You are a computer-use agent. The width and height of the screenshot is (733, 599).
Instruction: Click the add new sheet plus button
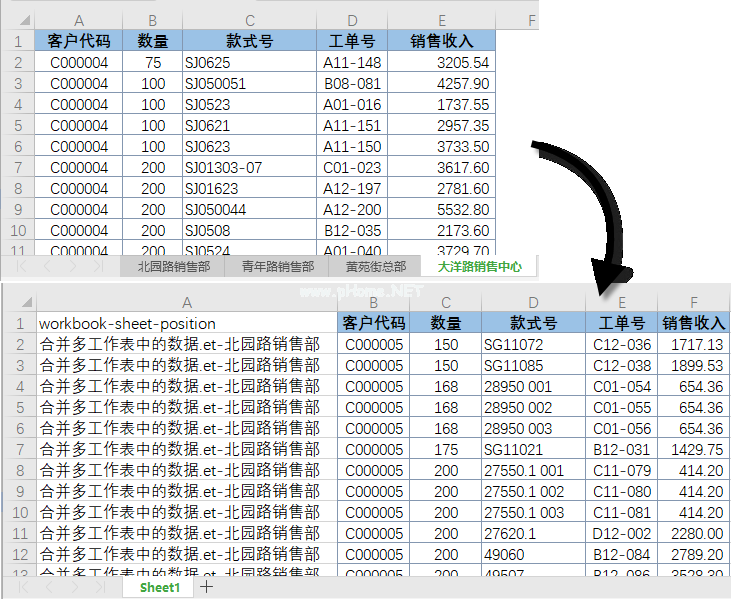[x=207, y=587]
